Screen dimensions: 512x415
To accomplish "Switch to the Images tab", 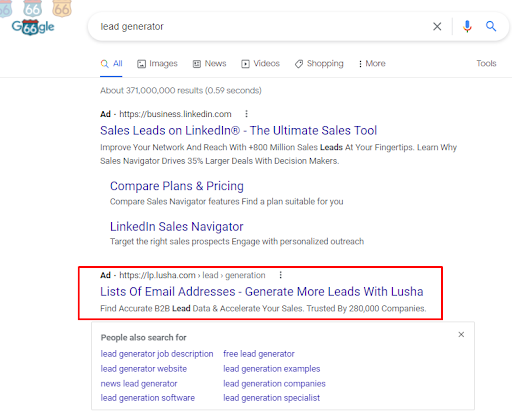I will pos(157,63).
